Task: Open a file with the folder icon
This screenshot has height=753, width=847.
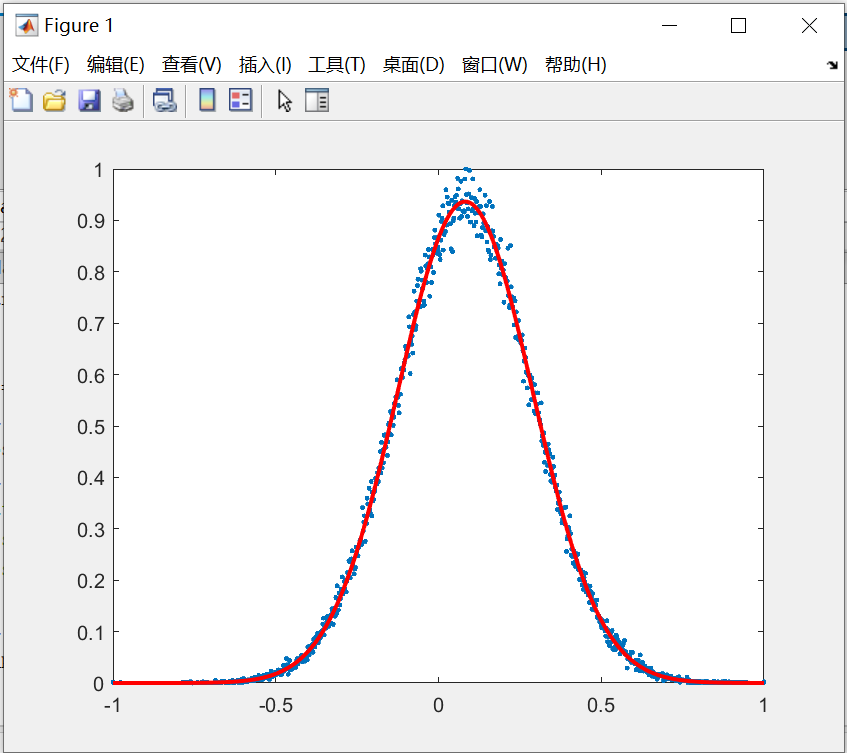Action: pyautogui.click(x=55, y=100)
